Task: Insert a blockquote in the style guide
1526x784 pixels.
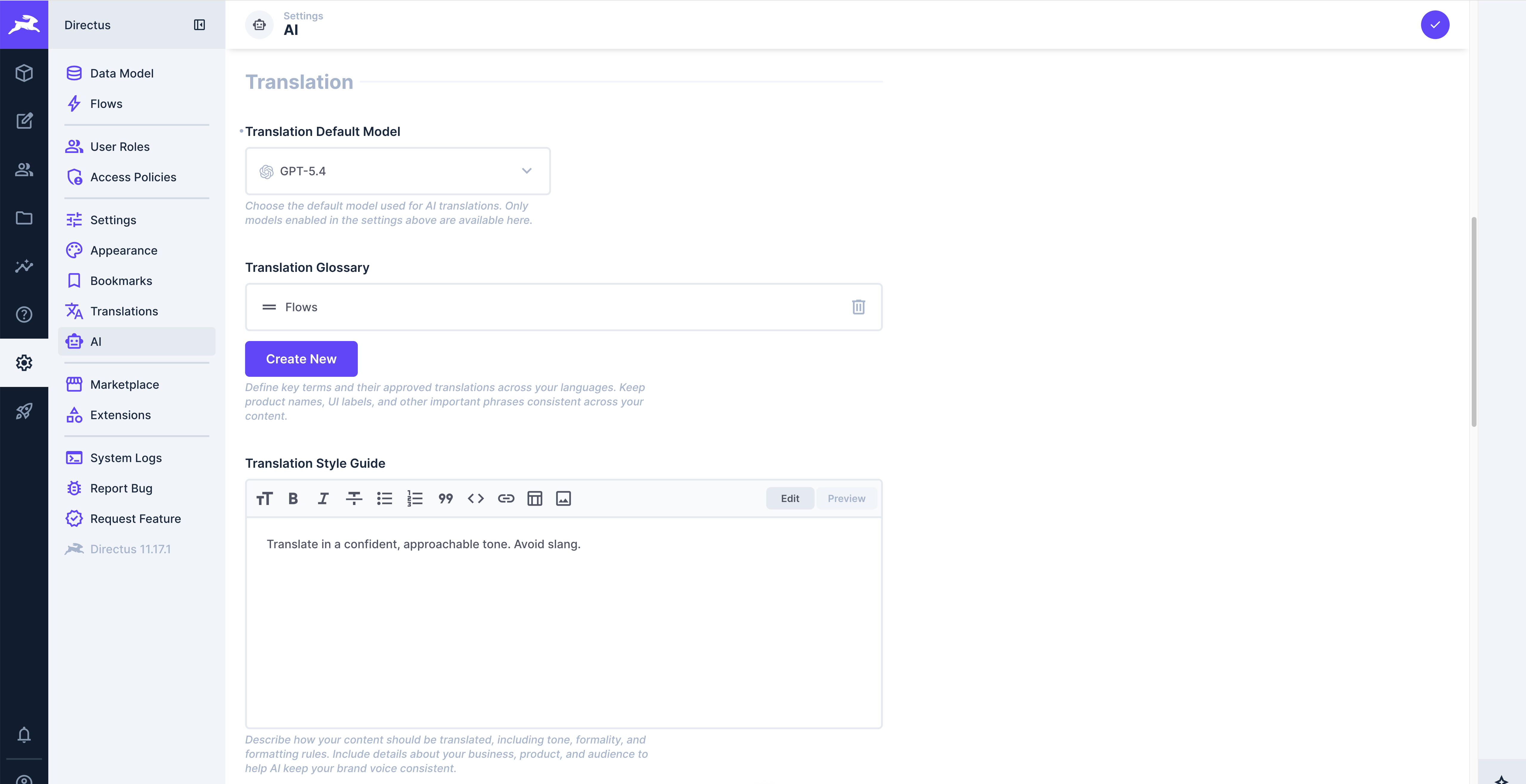Action: (x=445, y=498)
